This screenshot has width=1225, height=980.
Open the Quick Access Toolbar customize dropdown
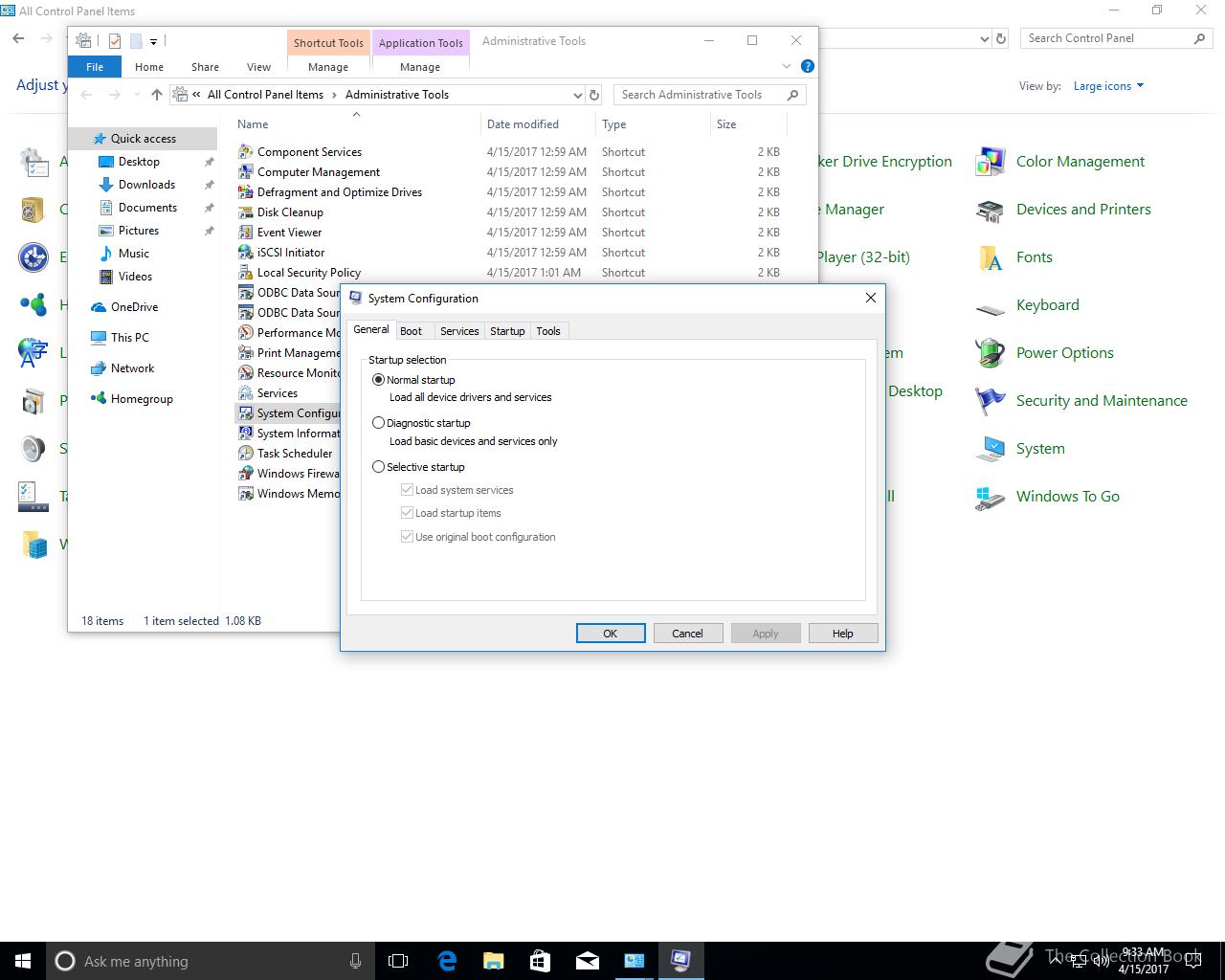click(153, 41)
